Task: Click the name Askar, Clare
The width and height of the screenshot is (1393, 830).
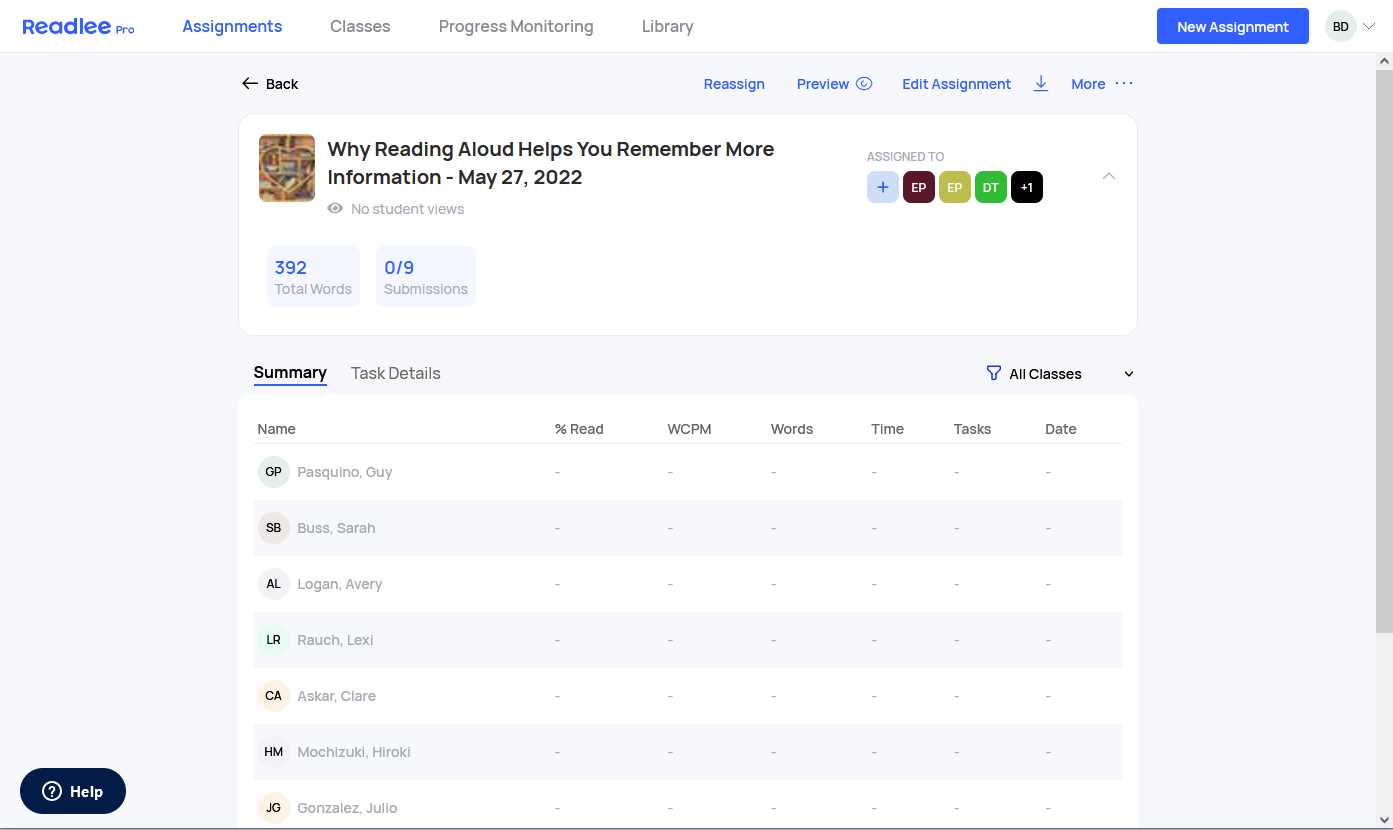Action: [x=337, y=696]
